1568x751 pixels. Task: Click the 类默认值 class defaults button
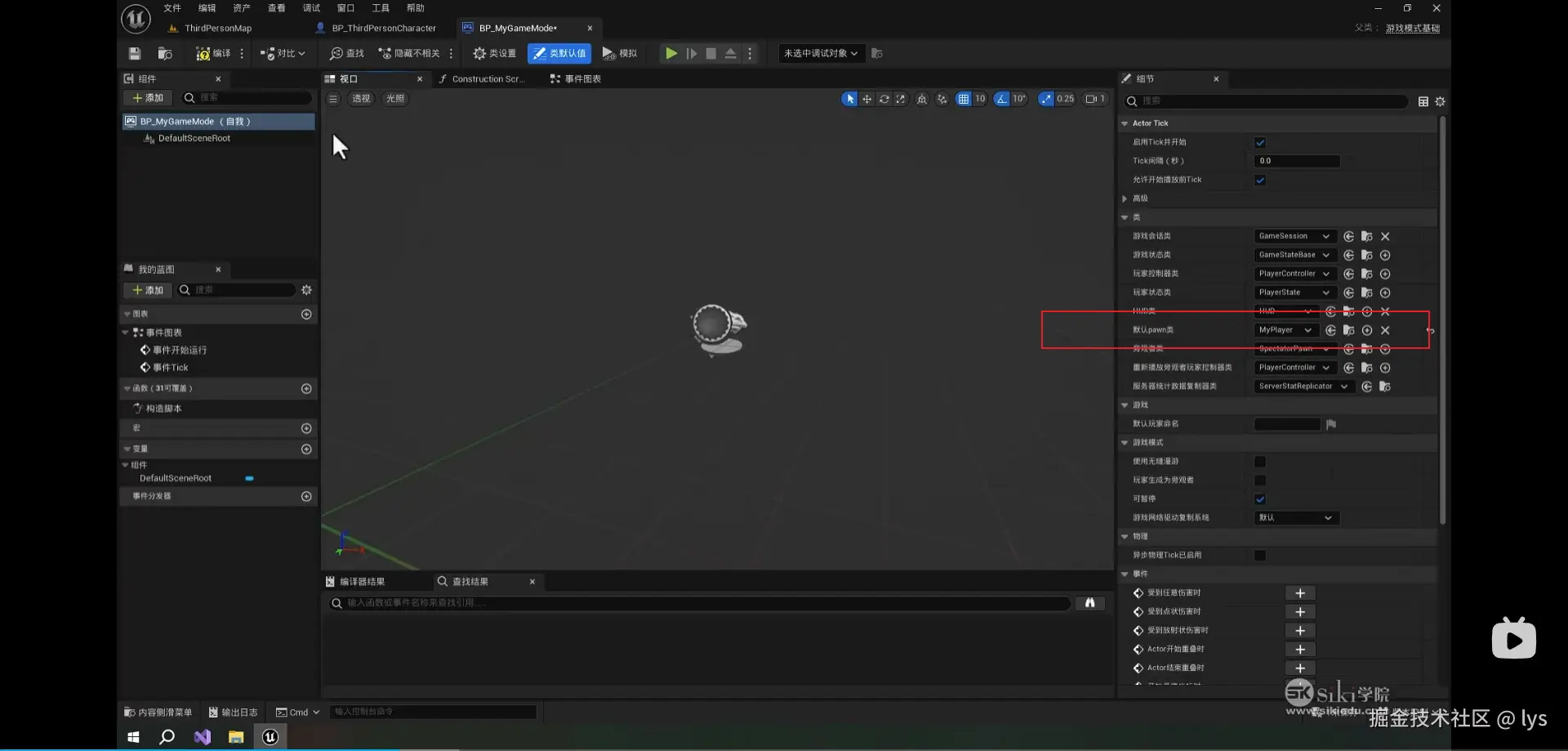(x=559, y=53)
